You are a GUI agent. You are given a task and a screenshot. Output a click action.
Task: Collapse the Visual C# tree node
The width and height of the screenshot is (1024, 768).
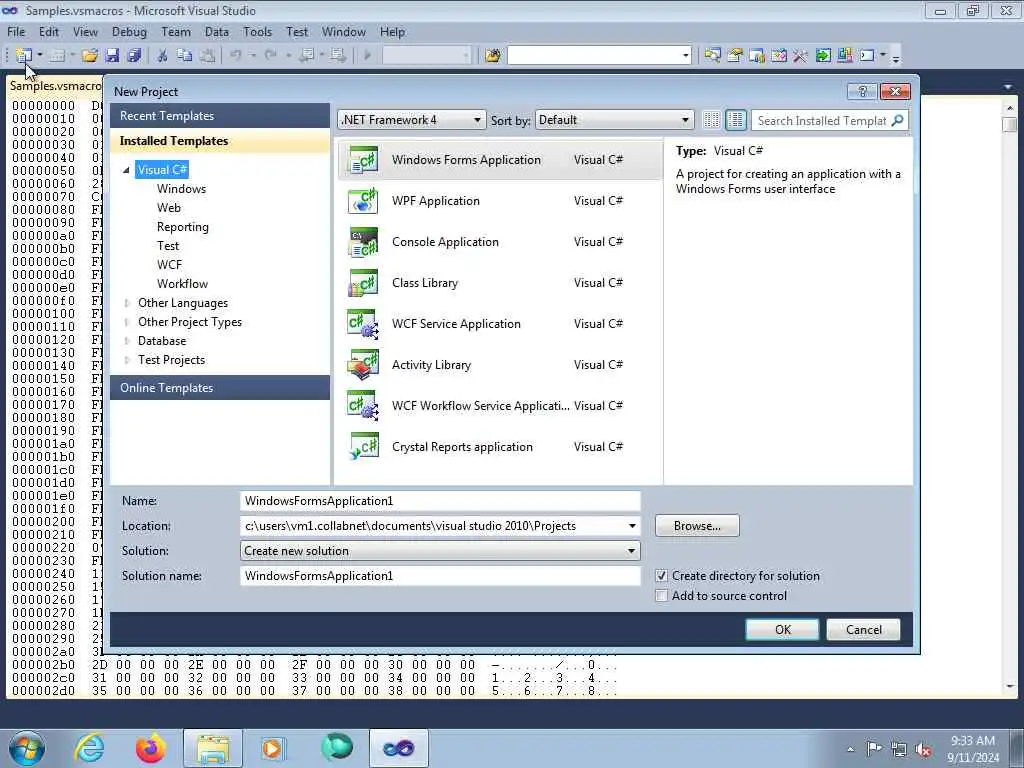point(126,170)
